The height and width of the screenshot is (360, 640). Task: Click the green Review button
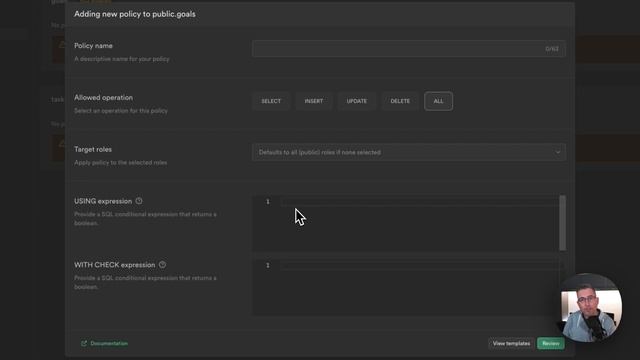[551, 343]
